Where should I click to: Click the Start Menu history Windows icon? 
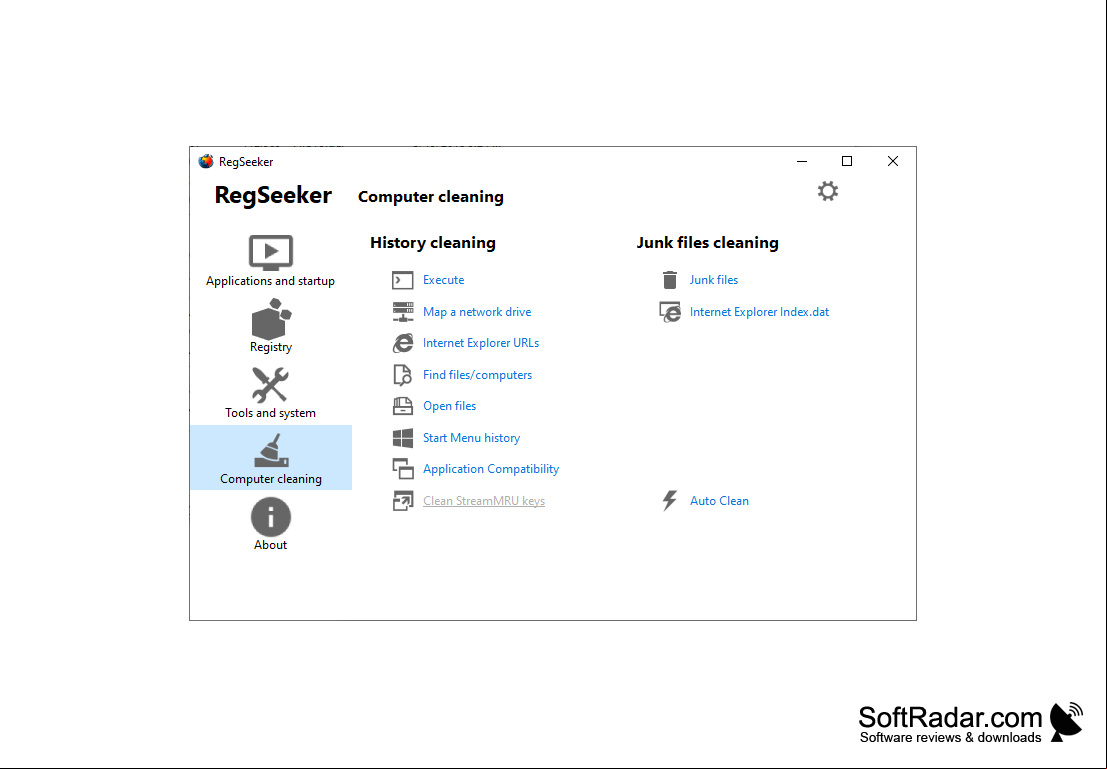(x=402, y=438)
